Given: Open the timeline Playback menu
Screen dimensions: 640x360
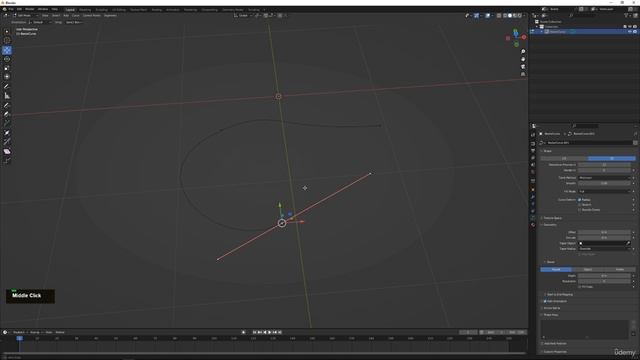Looking at the screenshot, I should tap(19, 332).
